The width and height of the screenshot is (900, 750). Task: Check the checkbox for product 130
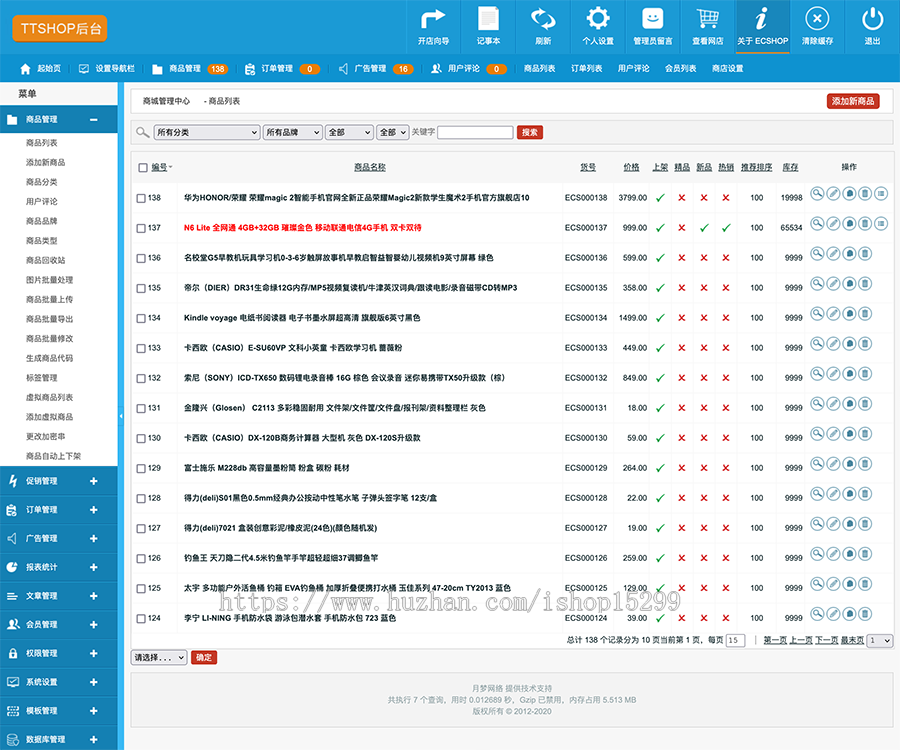click(x=141, y=438)
